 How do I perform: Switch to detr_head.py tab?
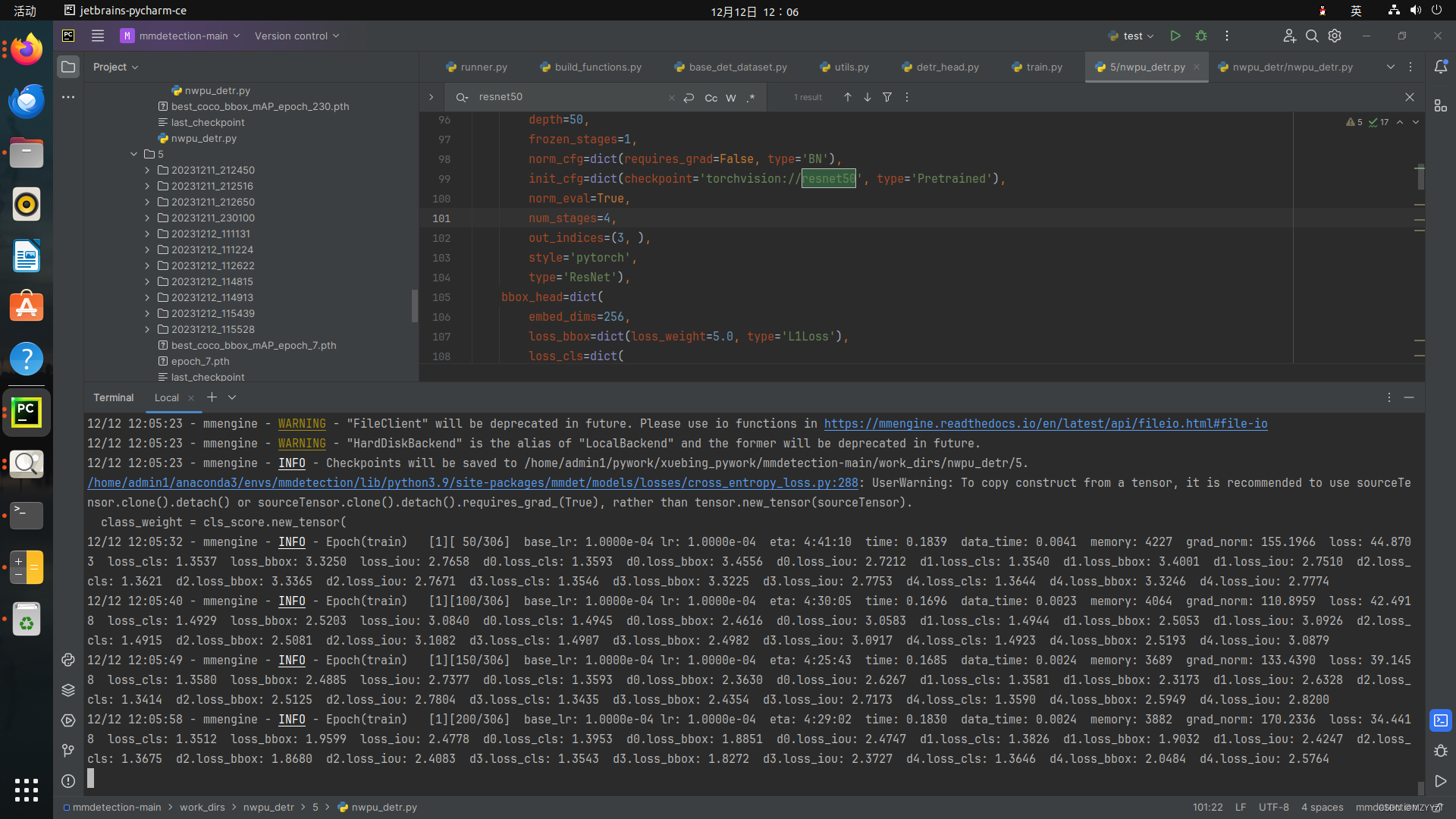point(940,67)
